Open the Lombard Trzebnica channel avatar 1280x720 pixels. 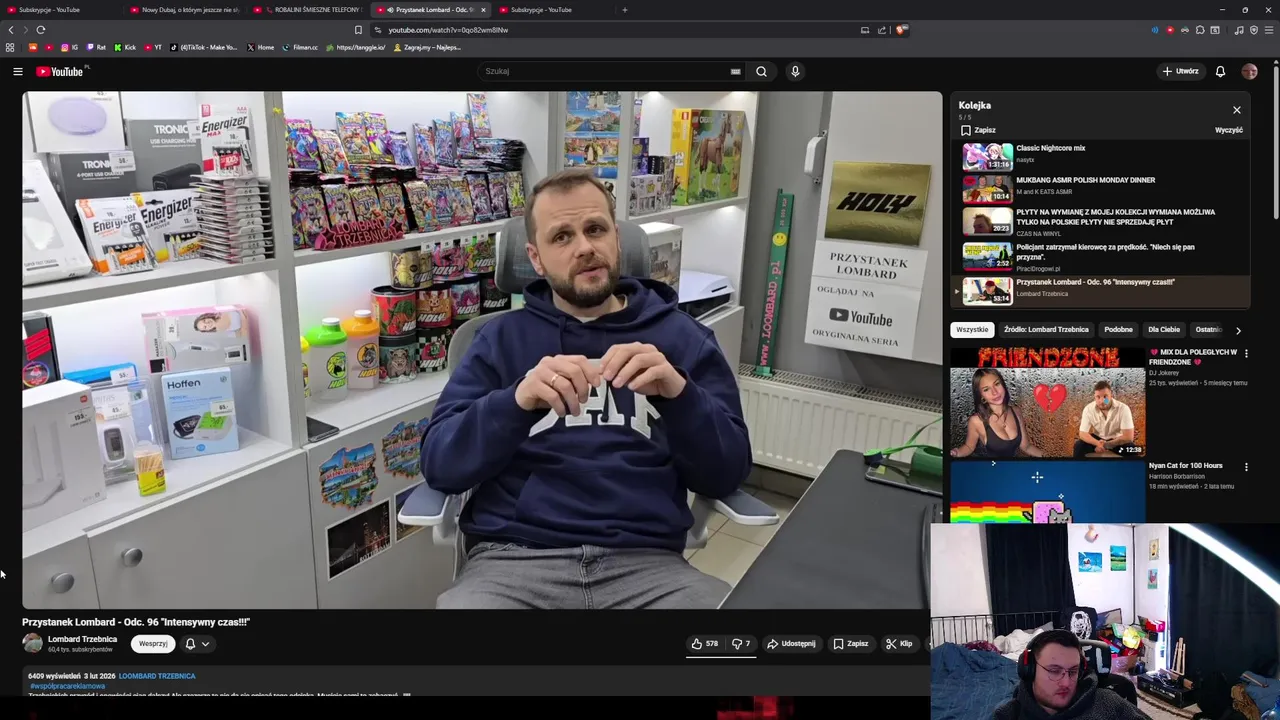[x=33, y=643]
